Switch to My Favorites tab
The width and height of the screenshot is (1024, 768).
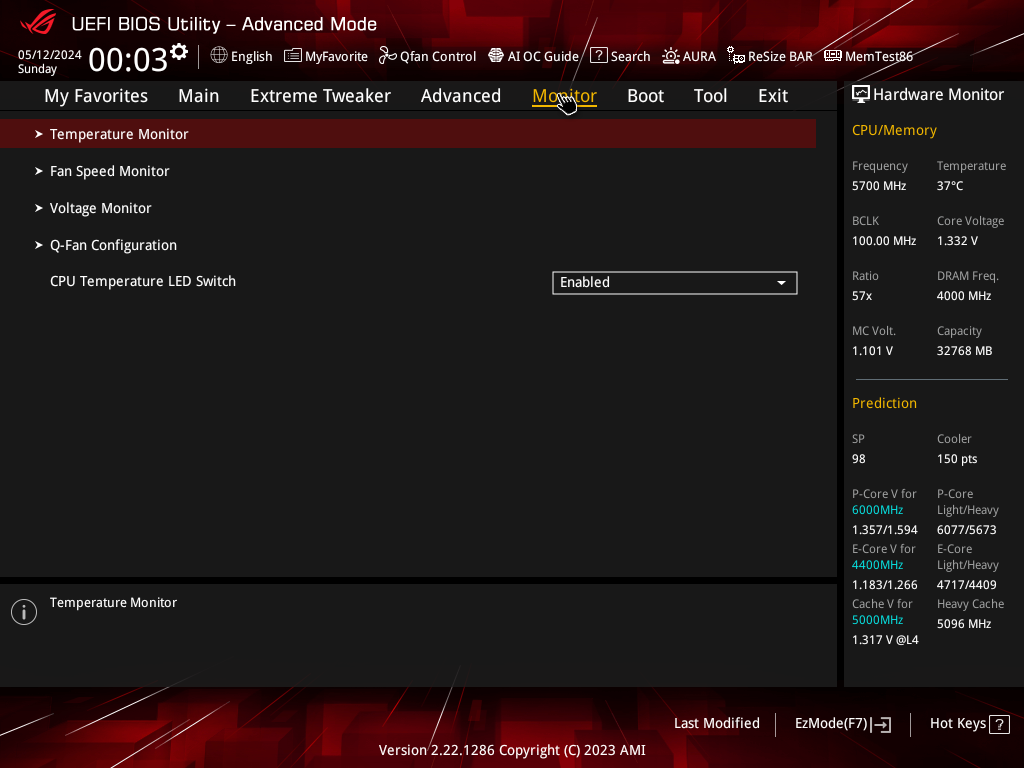(96, 96)
